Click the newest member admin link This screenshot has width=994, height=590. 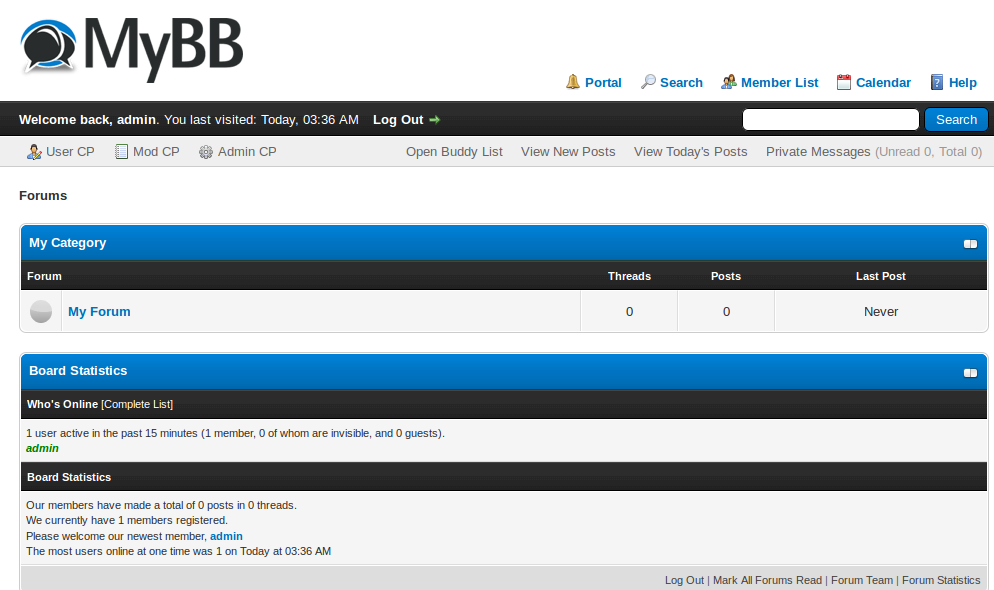click(226, 535)
